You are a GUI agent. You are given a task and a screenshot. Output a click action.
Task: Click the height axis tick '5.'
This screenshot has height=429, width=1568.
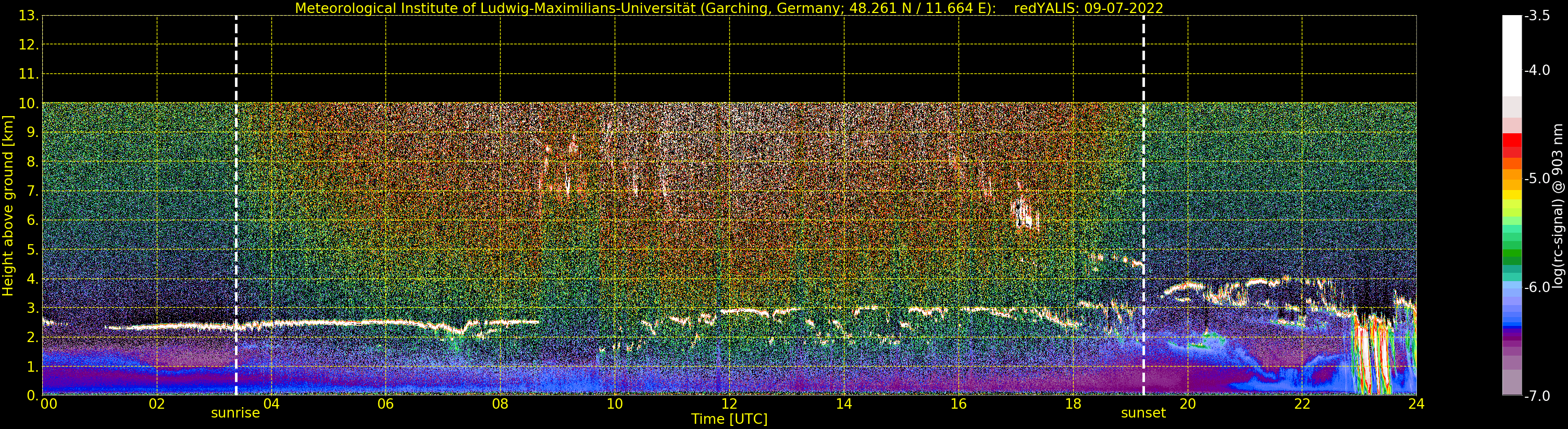click(33, 249)
